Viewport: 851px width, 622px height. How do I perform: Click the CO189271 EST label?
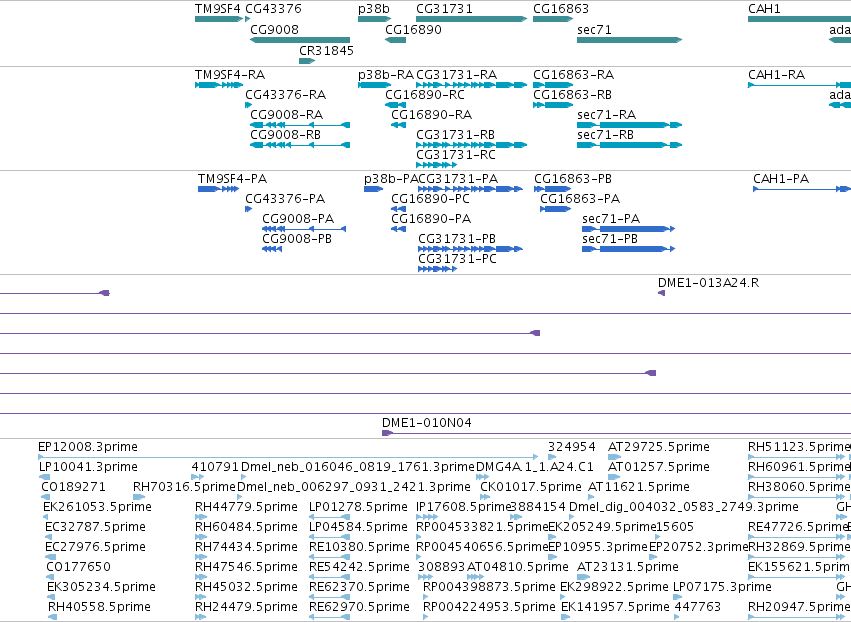[73, 487]
